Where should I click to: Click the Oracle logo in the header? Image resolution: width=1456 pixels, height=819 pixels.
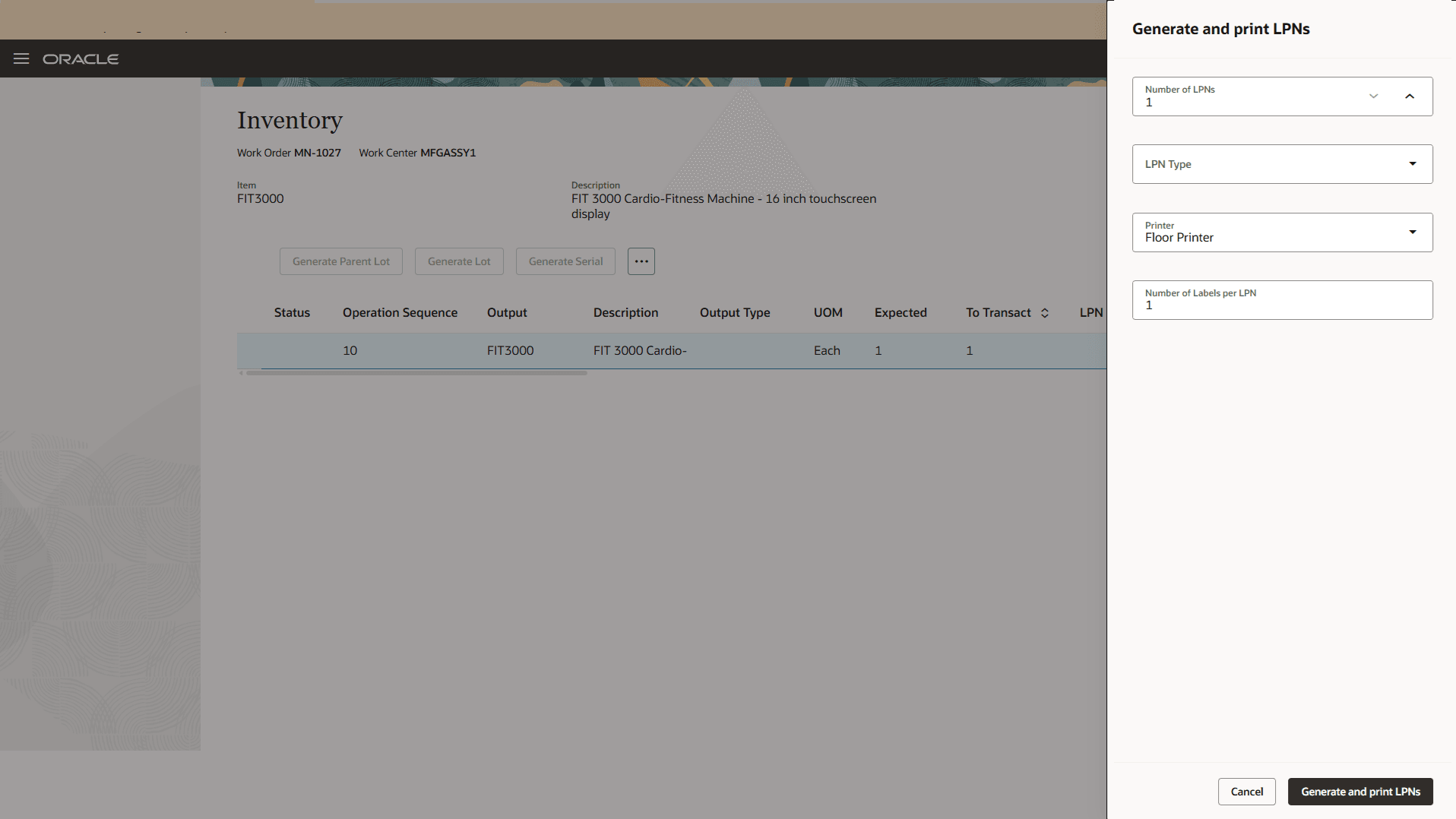pos(81,58)
